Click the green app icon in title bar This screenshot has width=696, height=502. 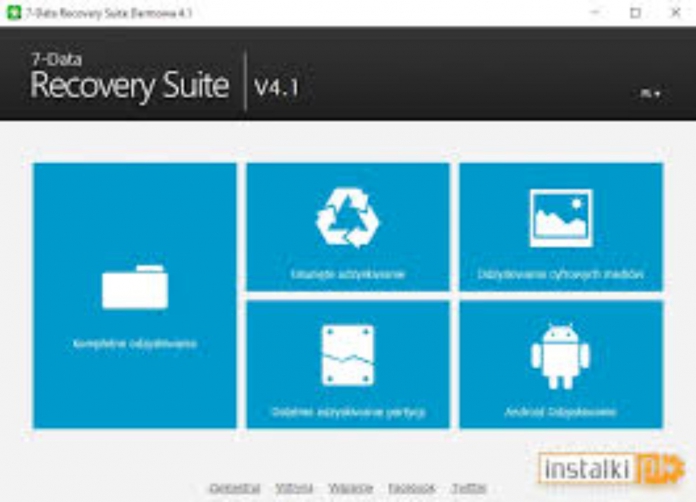12,13
